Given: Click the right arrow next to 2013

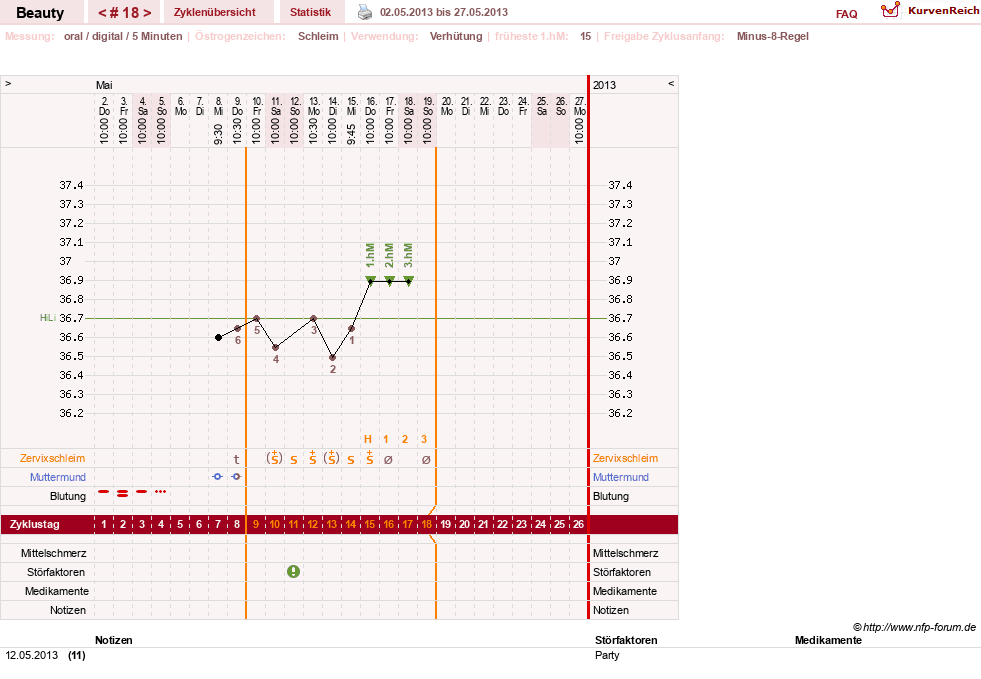Looking at the screenshot, I should coord(671,83).
